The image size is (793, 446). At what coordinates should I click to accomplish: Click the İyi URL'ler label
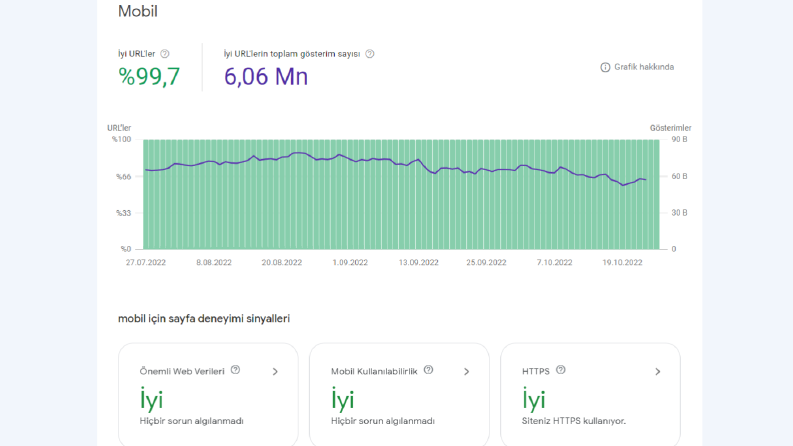(x=137, y=54)
